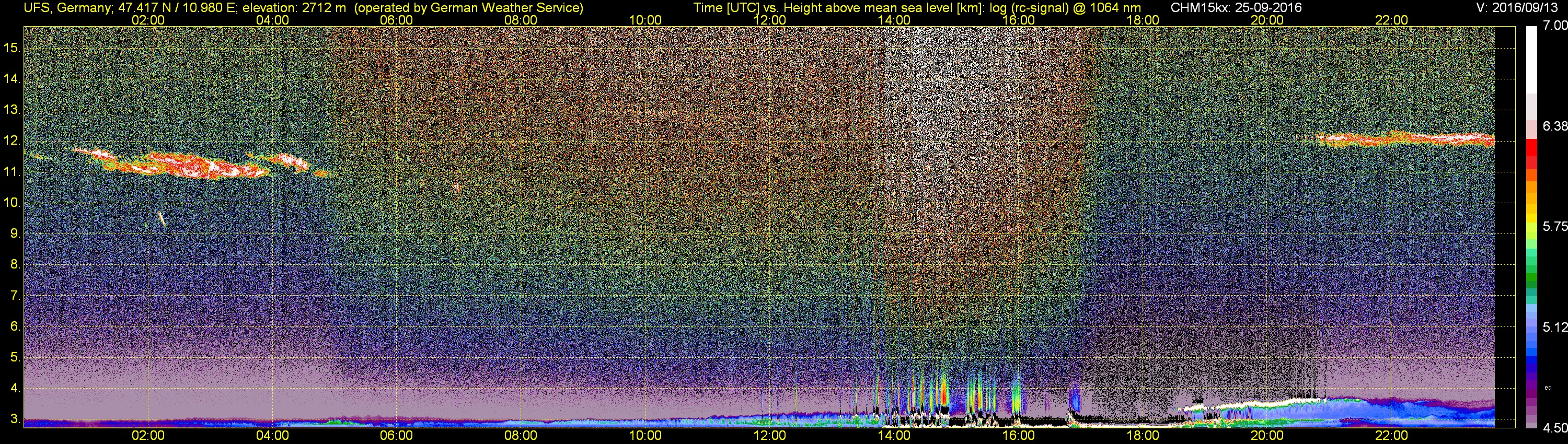
Task: Click the 14:00 label on bottom time axis
Action: [x=894, y=436]
